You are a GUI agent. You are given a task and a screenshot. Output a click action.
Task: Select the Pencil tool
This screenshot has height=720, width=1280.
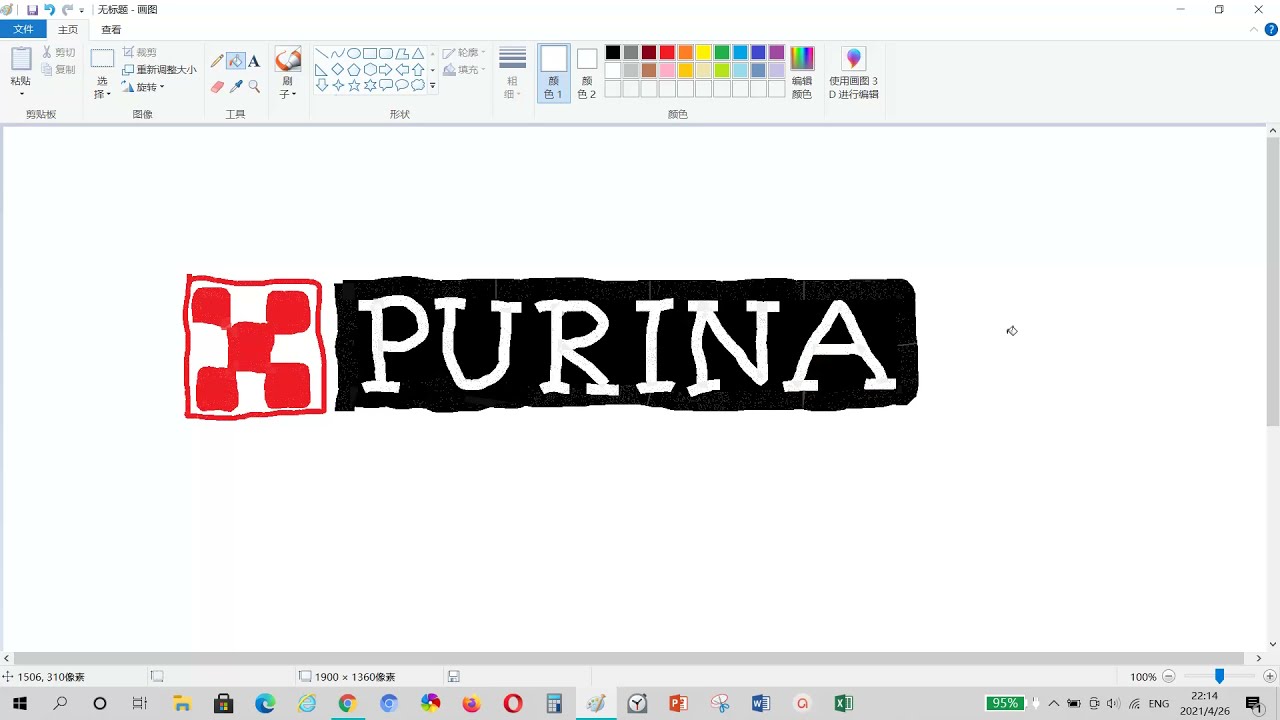[217, 61]
